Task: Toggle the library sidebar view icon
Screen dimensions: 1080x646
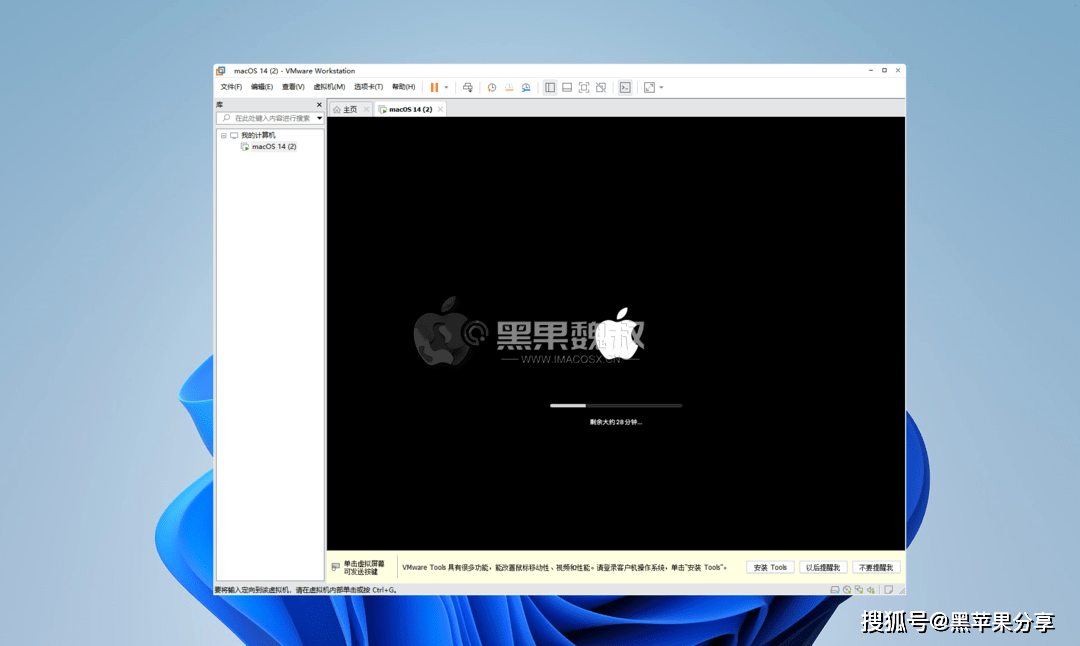Action: click(550, 87)
